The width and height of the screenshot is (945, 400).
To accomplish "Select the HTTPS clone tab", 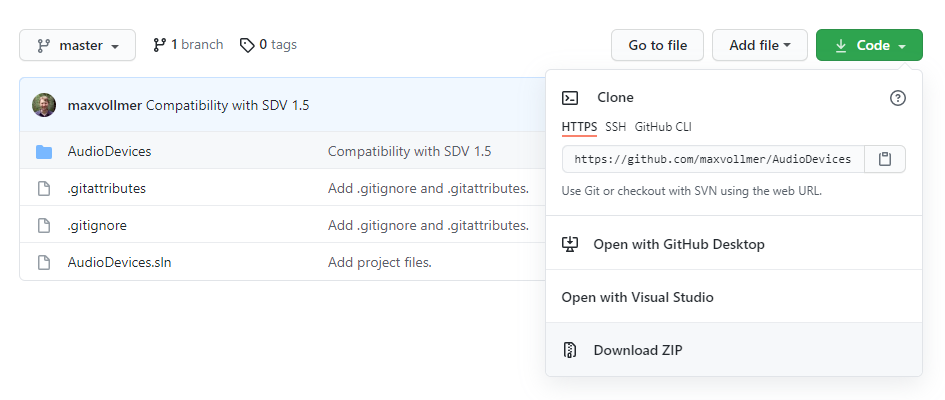I will [x=579, y=127].
